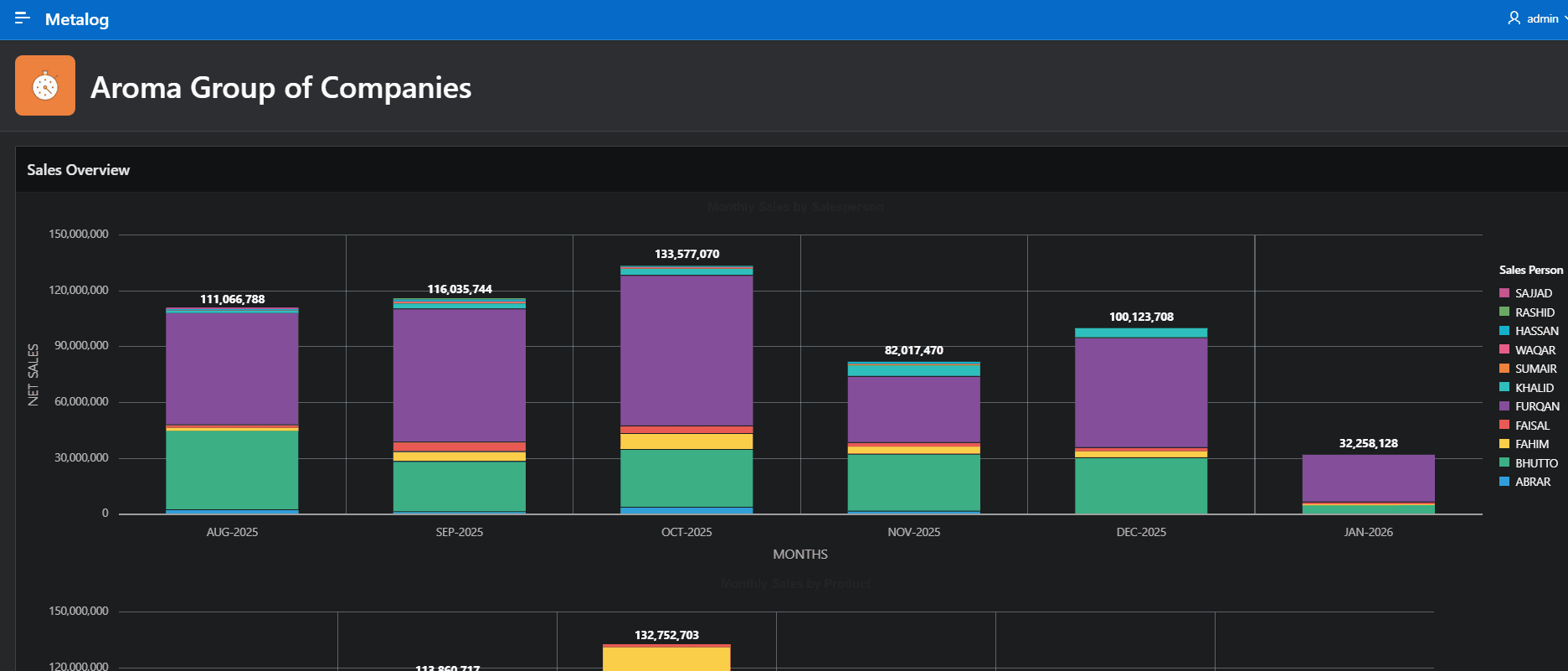Select the JAN-2026 bar
1568x671 pixels.
pyautogui.click(x=1368, y=478)
